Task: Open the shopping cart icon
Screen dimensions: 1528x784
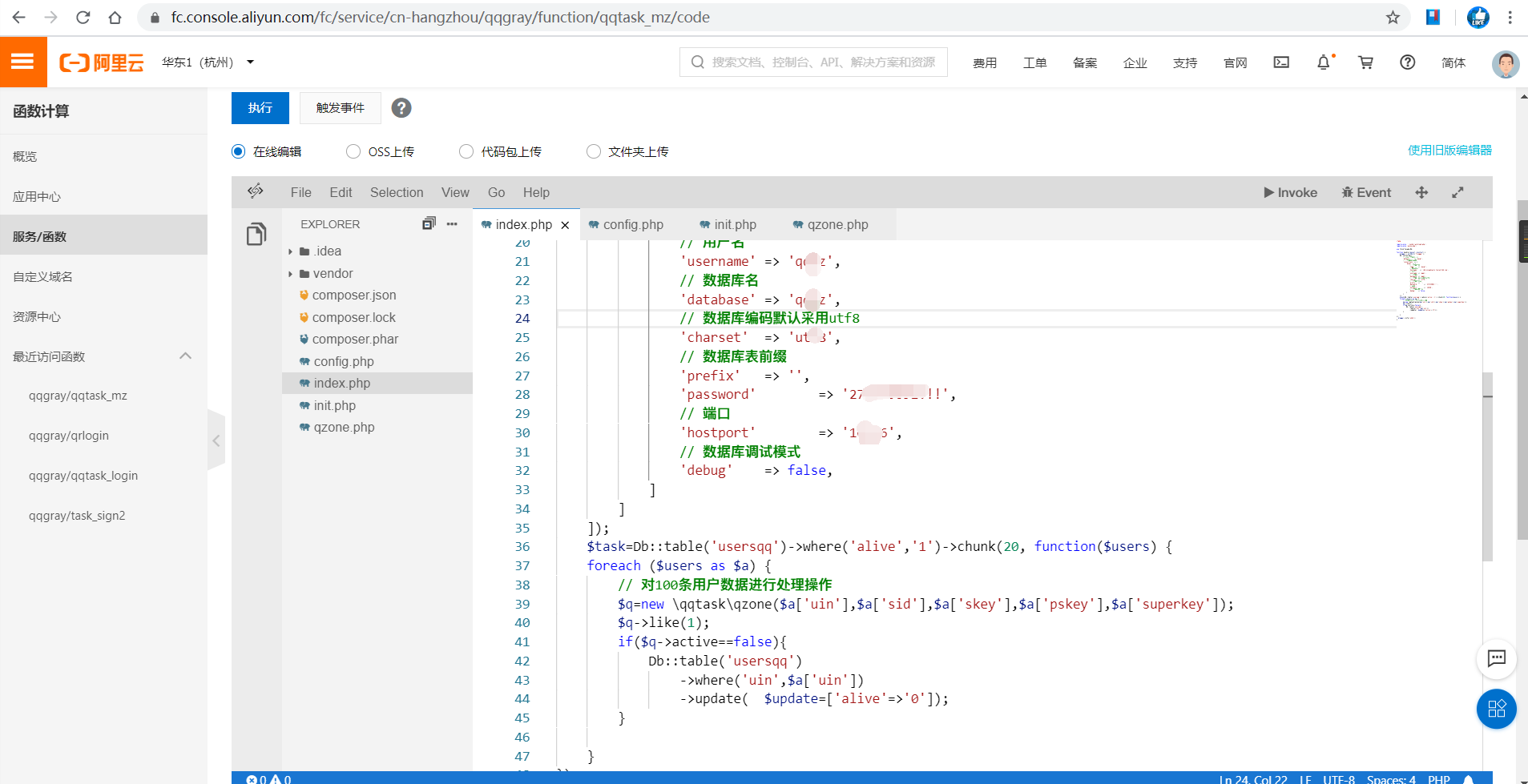Action: coord(1366,62)
